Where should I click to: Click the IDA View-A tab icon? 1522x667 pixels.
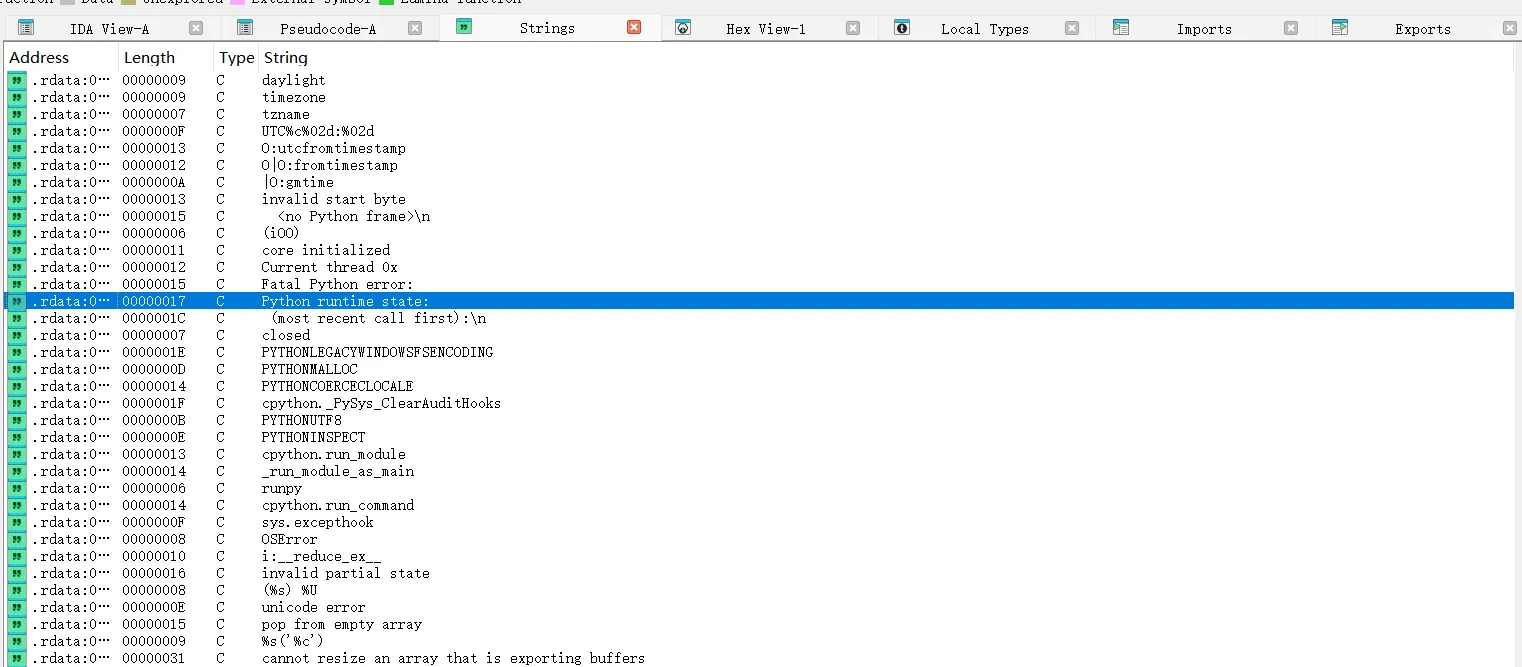pyautogui.click(x=26, y=28)
